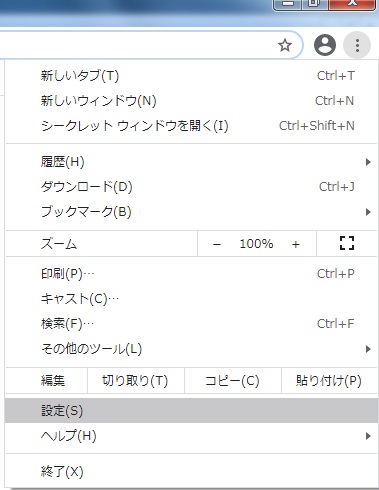Toggle fullscreen mode icon in zoom row
Screen dimensions: 379x490
pyautogui.click(x=347, y=243)
